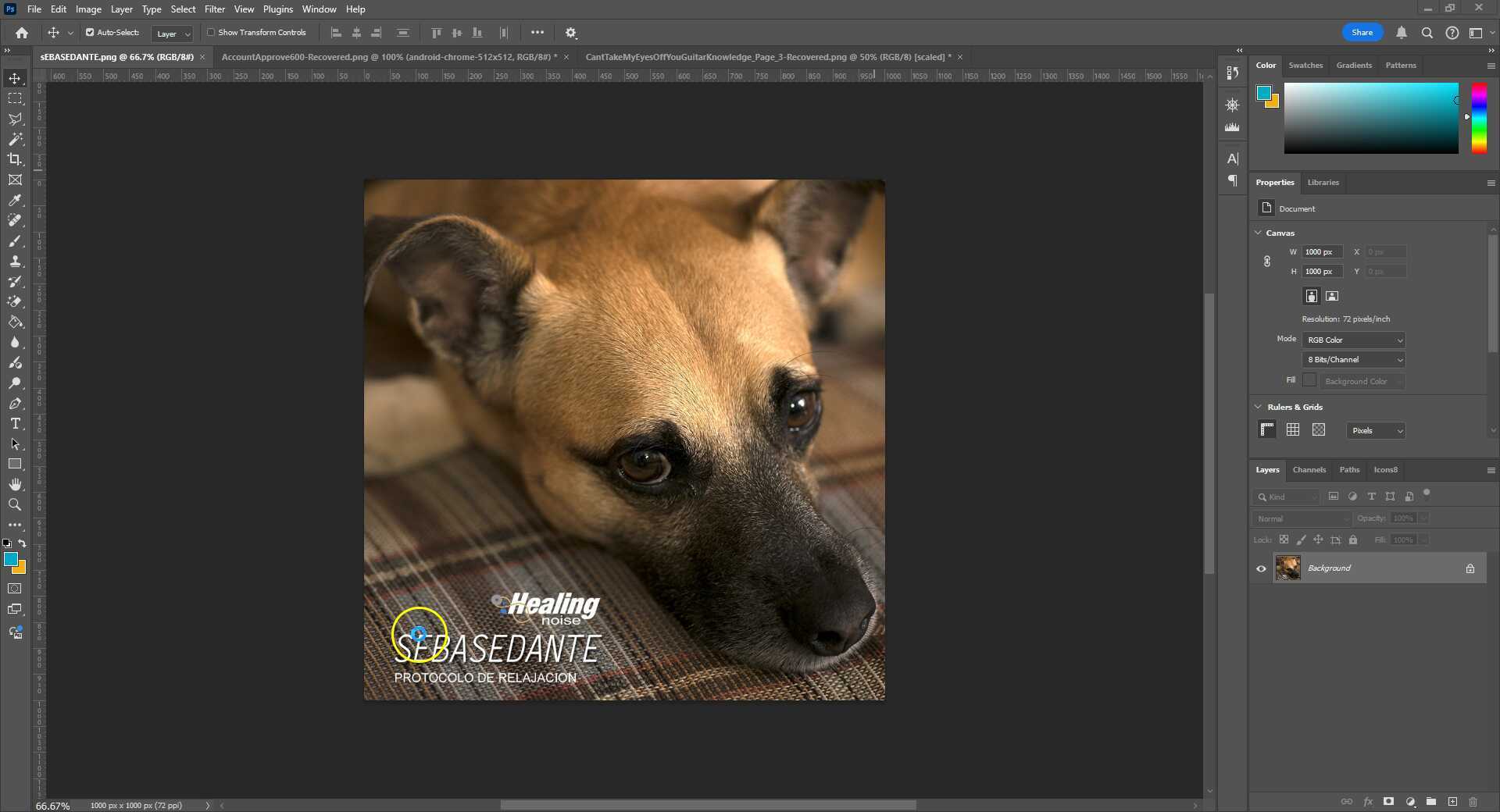Open the blending mode dropdown in Layers
The width and height of the screenshot is (1500, 812).
(x=1301, y=518)
